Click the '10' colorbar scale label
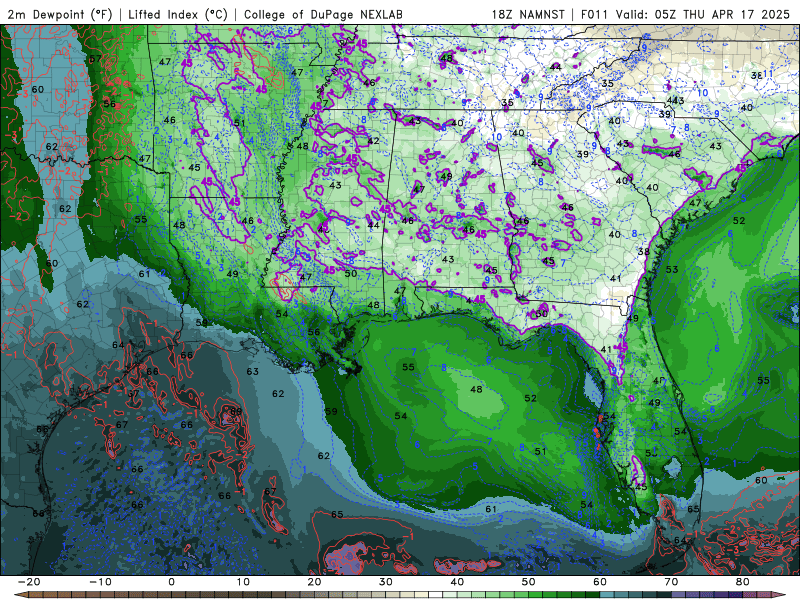 (243, 582)
